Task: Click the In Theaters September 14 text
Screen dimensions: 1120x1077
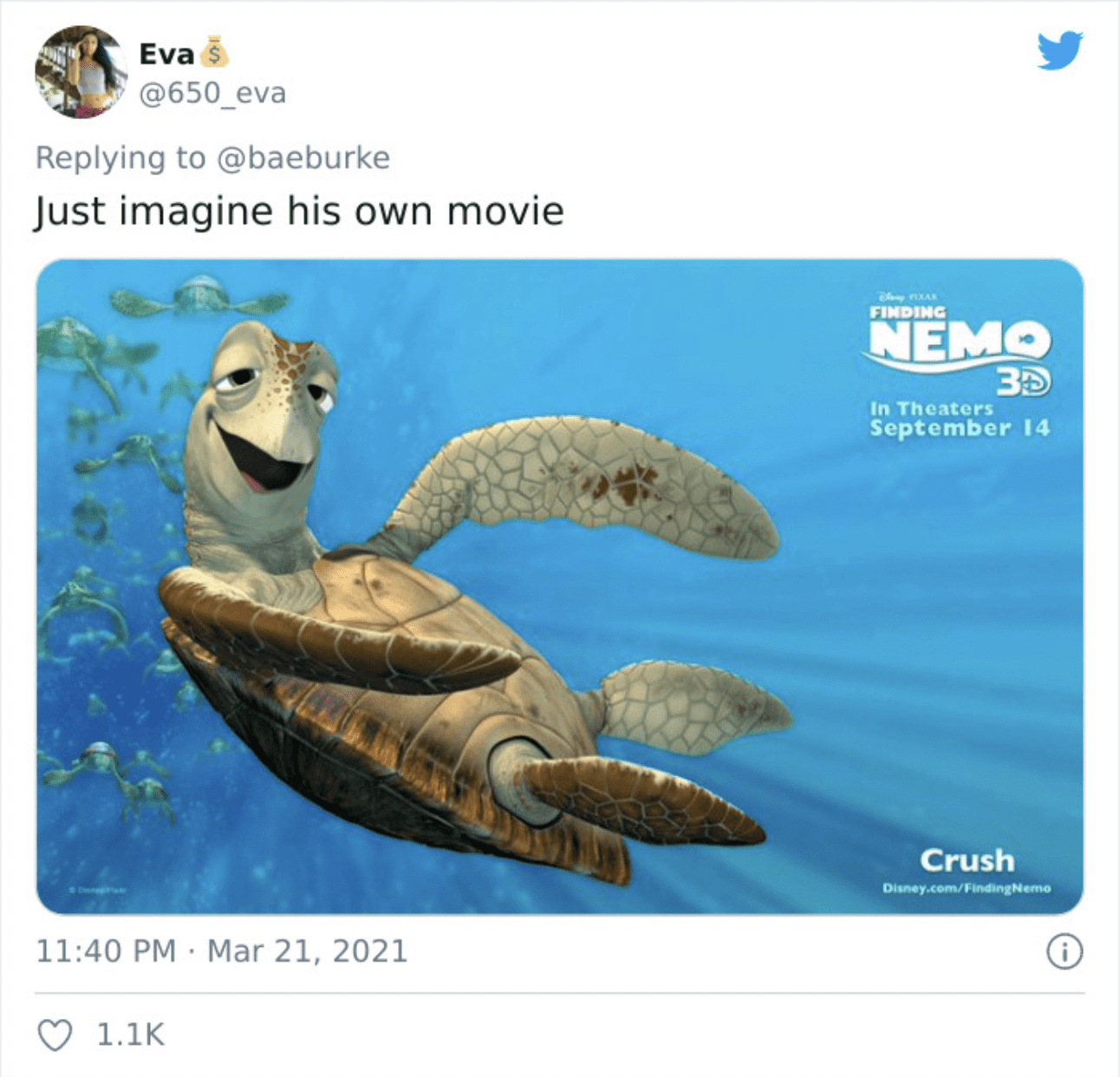Action: point(959,419)
